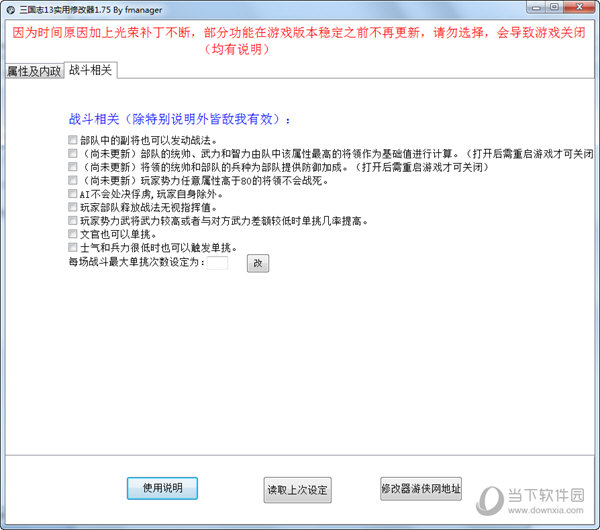This screenshot has height=530, width=600.
Task: Maximize the 三国志13实用修改器 window
Action: coord(554,7)
